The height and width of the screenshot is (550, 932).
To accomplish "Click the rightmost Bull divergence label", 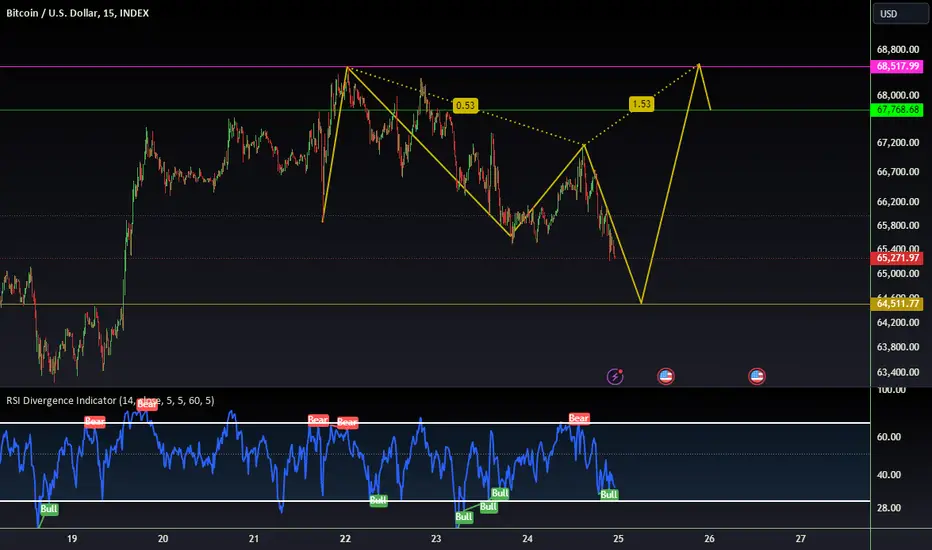I will click(609, 494).
